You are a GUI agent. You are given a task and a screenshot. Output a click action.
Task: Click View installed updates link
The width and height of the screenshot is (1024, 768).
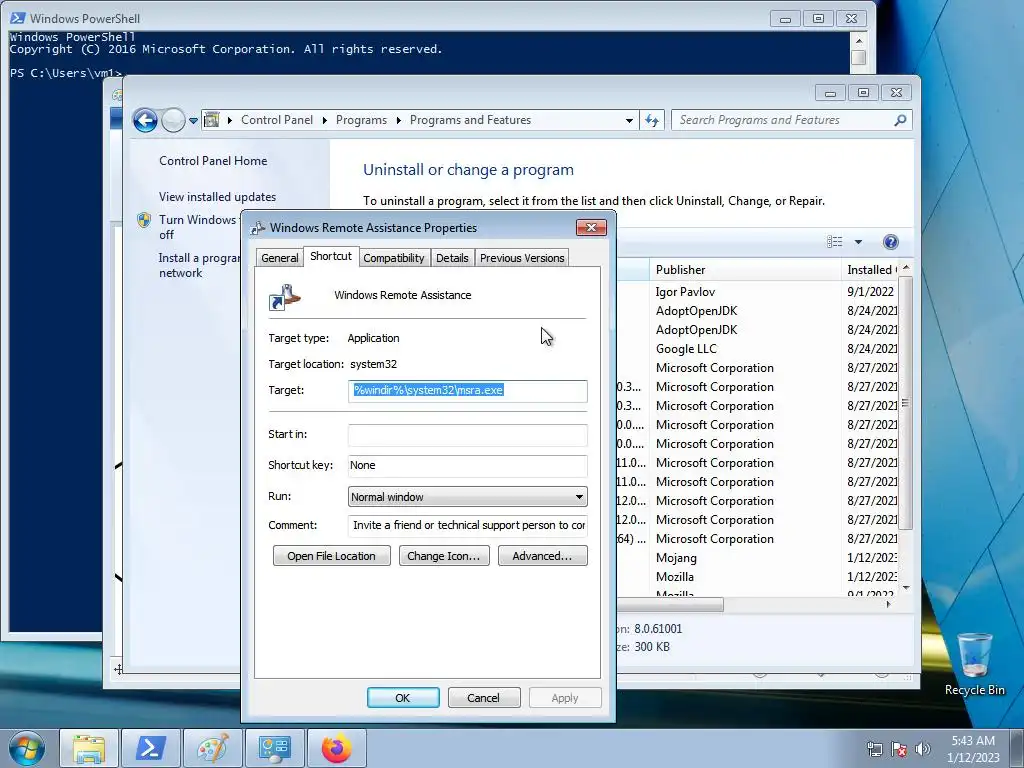pyautogui.click(x=217, y=197)
